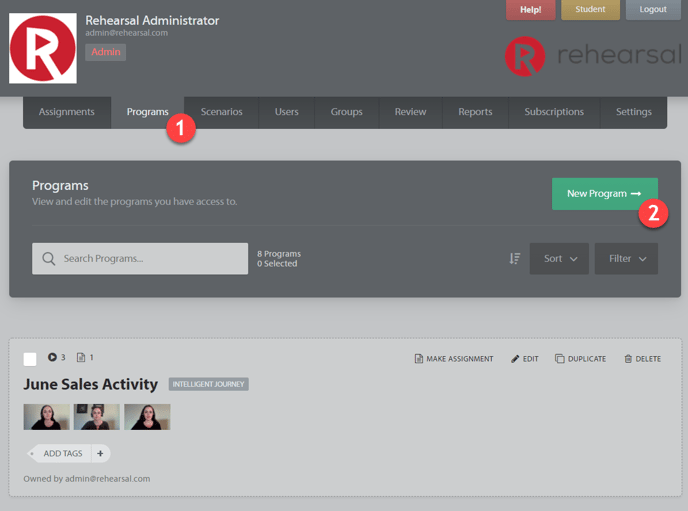Click the video count icon on program card
This screenshot has width=688, height=511.
[x=52, y=357]
